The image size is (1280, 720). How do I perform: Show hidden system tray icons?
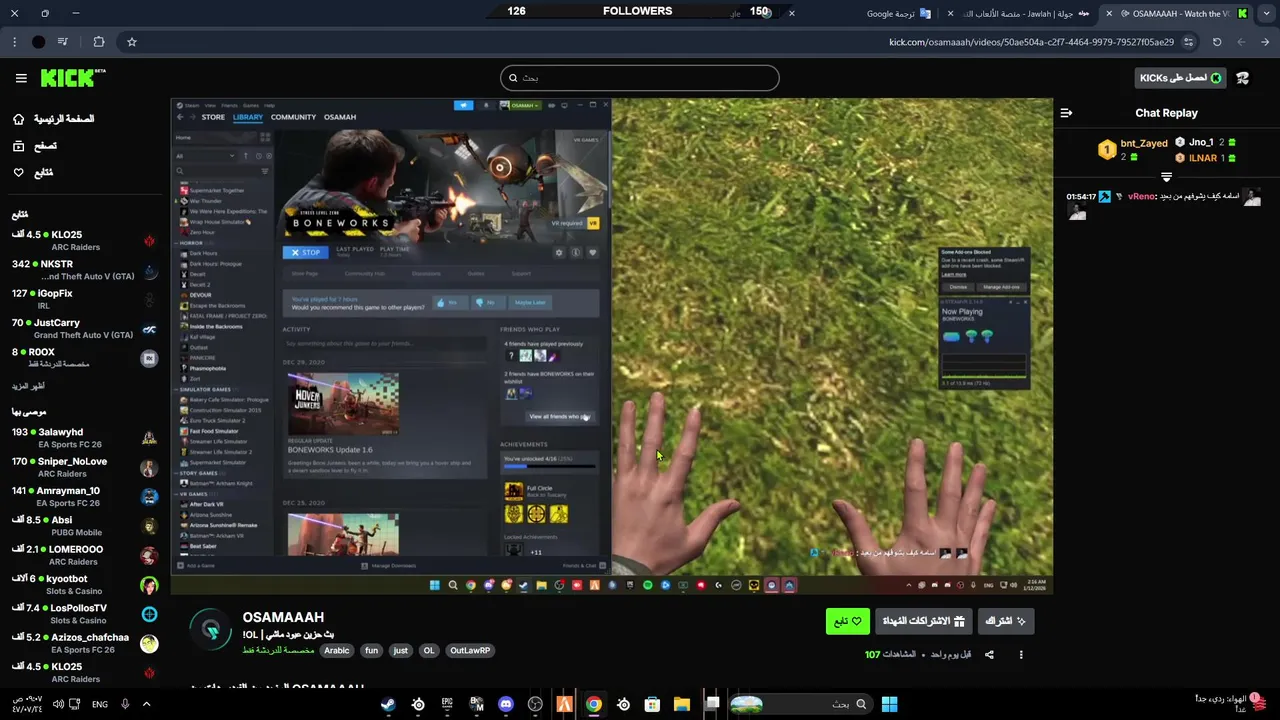tap(146, 704)
